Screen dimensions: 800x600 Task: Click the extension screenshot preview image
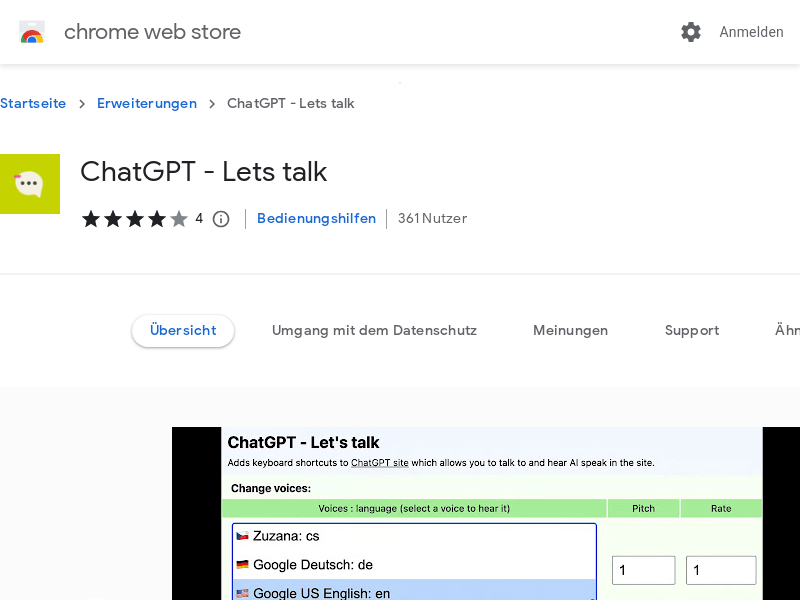pos(486,513)
